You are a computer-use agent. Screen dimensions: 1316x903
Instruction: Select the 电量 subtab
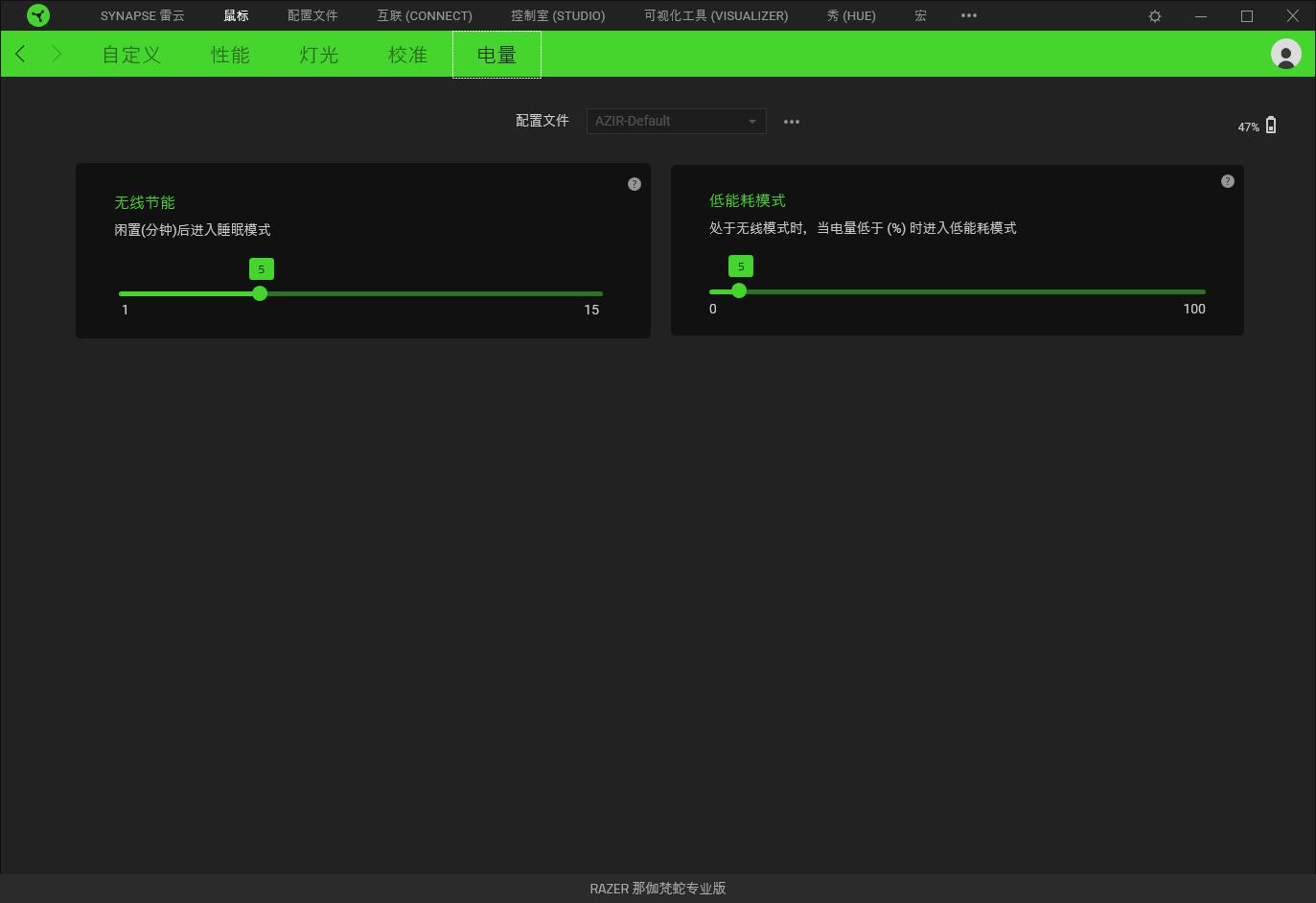pyautogui.click(x=496, y=55)
